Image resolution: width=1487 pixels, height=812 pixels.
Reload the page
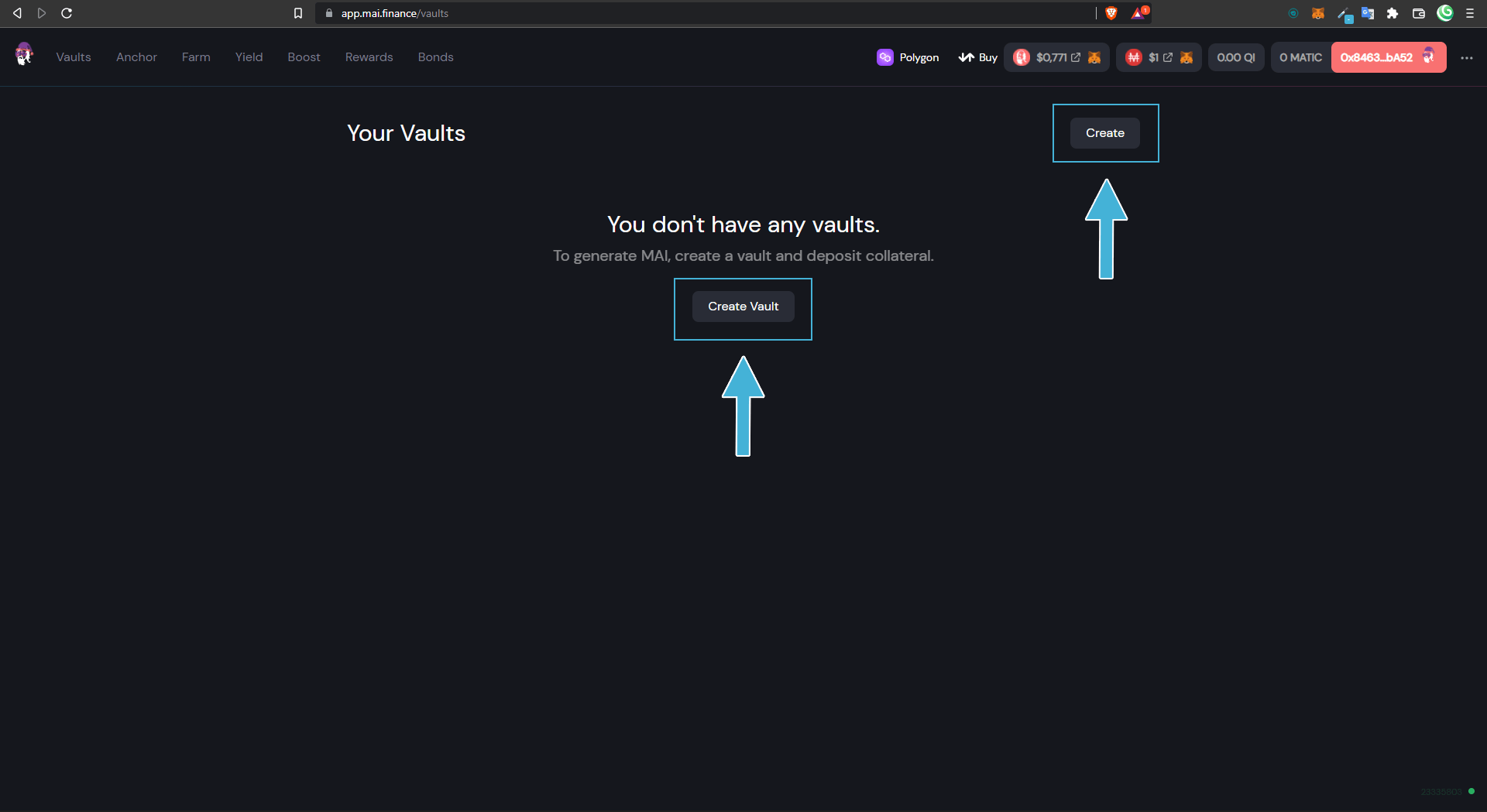coord(67,13)
